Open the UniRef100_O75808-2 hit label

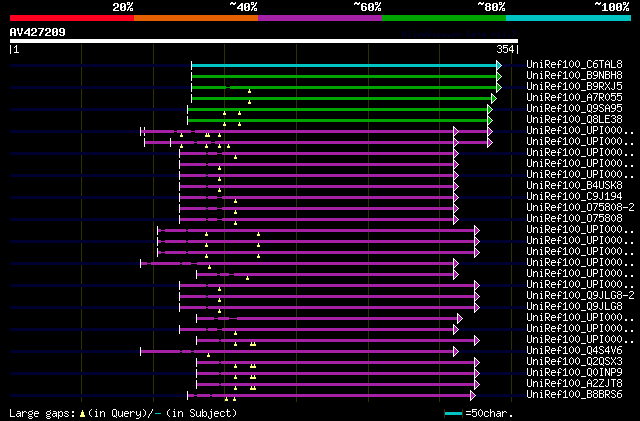580,207
